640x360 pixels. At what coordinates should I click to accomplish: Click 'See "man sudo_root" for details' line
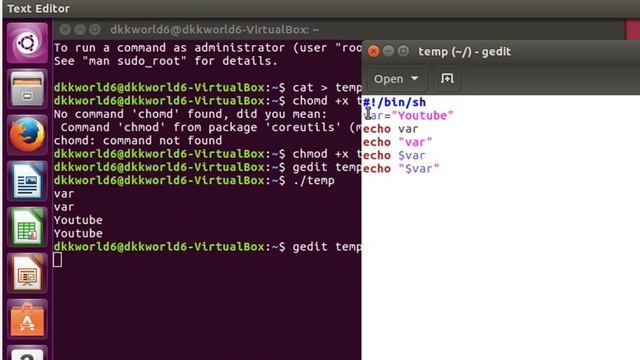pyautogui.click(x=166, y=61)
